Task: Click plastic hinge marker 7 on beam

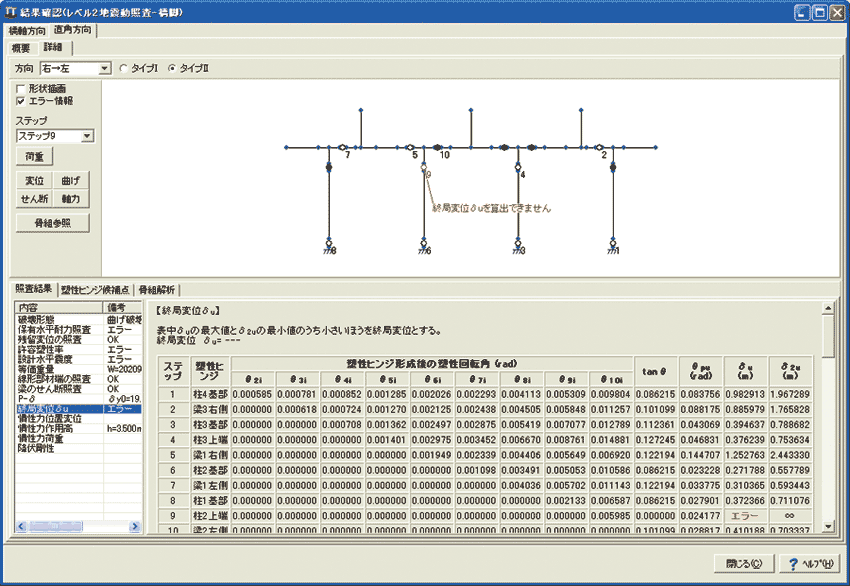Action: pos(342,147)
